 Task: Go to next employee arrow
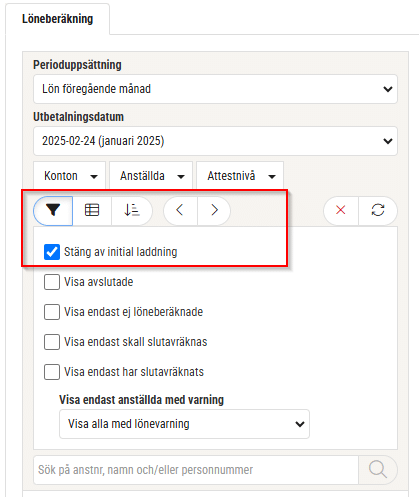pos(214,210)
